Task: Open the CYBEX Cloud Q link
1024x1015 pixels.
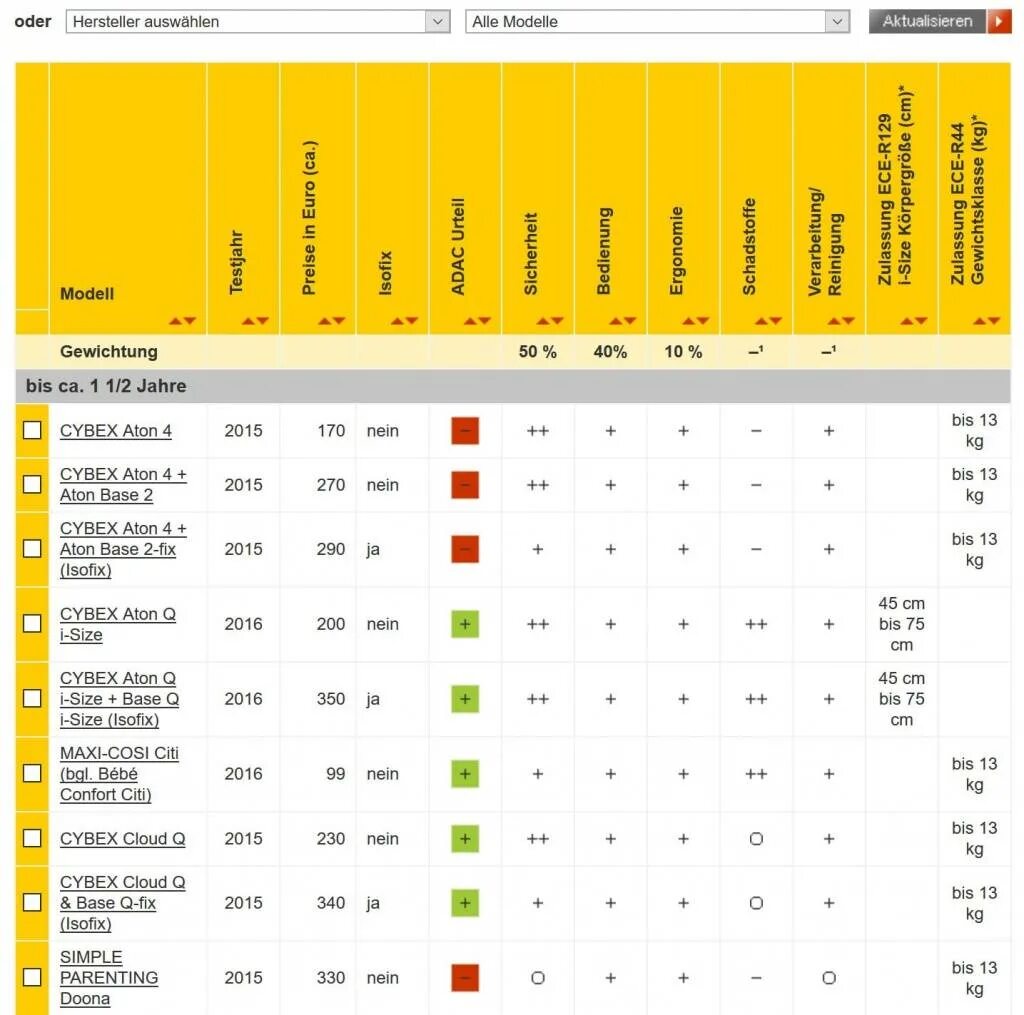Action: [123, 839]
